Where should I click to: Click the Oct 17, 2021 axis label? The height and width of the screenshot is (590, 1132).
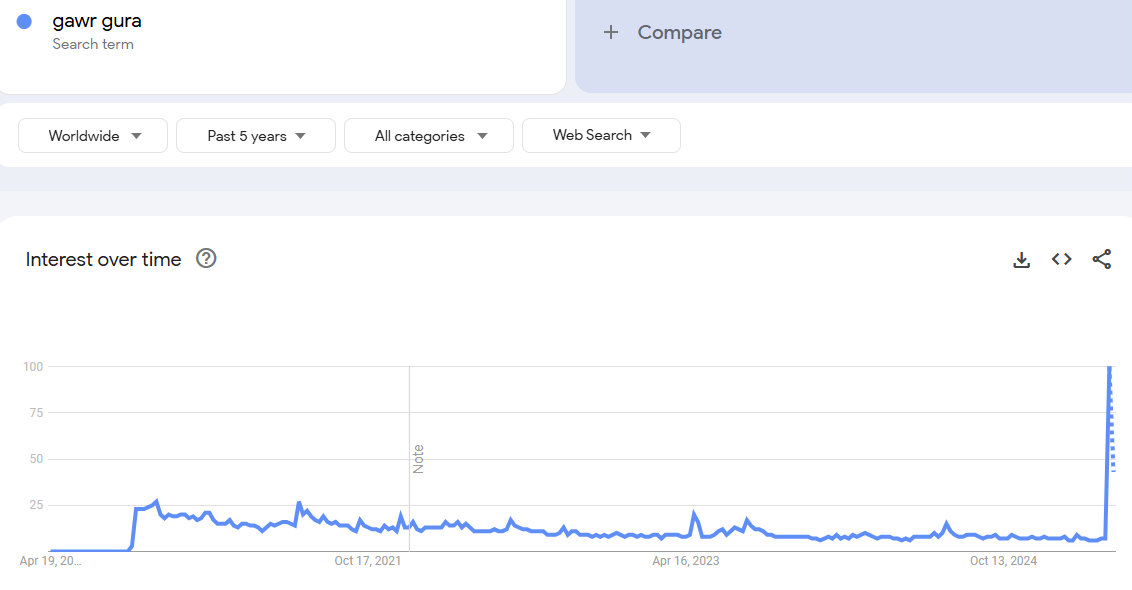click(367, 561)
